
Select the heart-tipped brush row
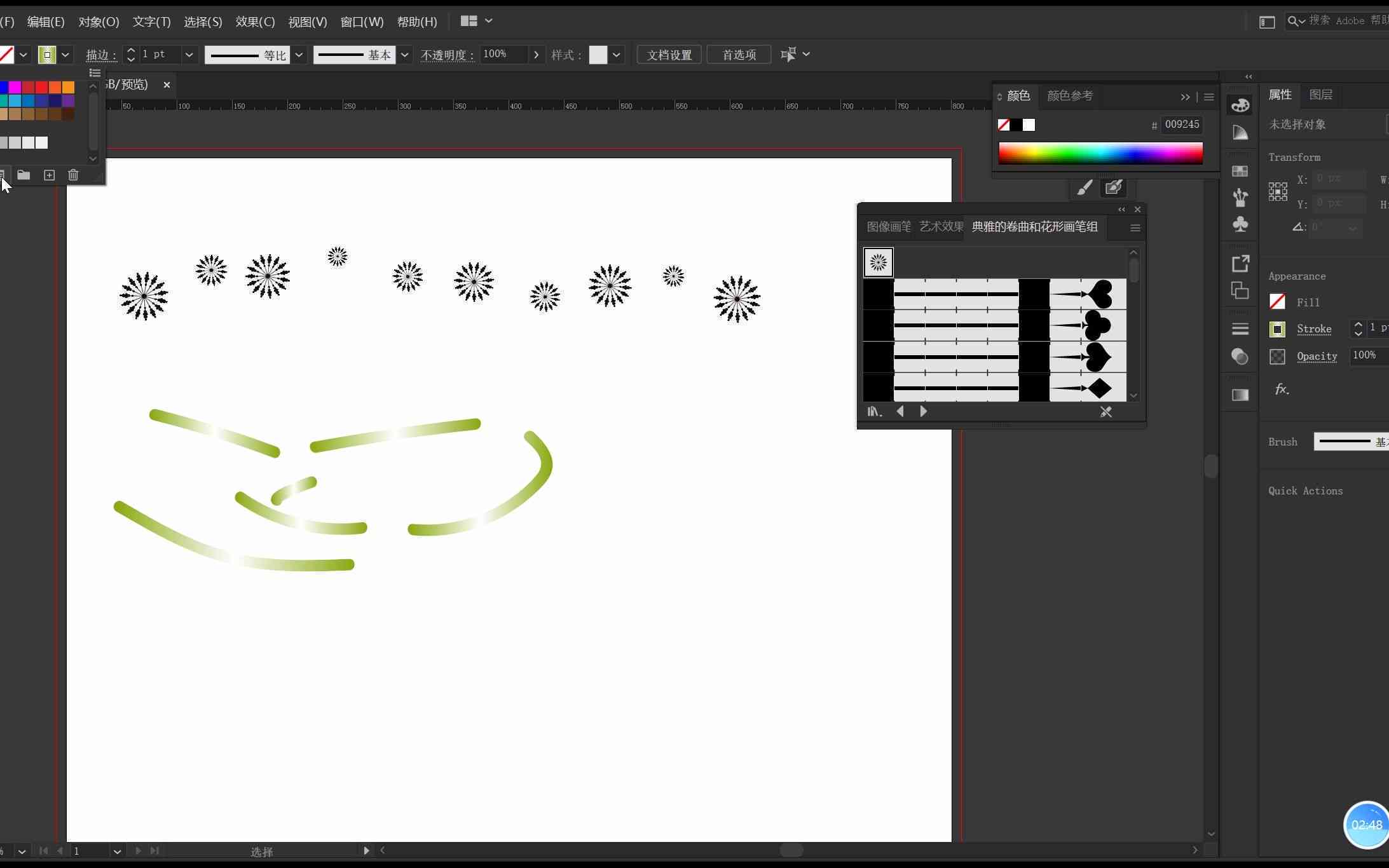point(994,294)
